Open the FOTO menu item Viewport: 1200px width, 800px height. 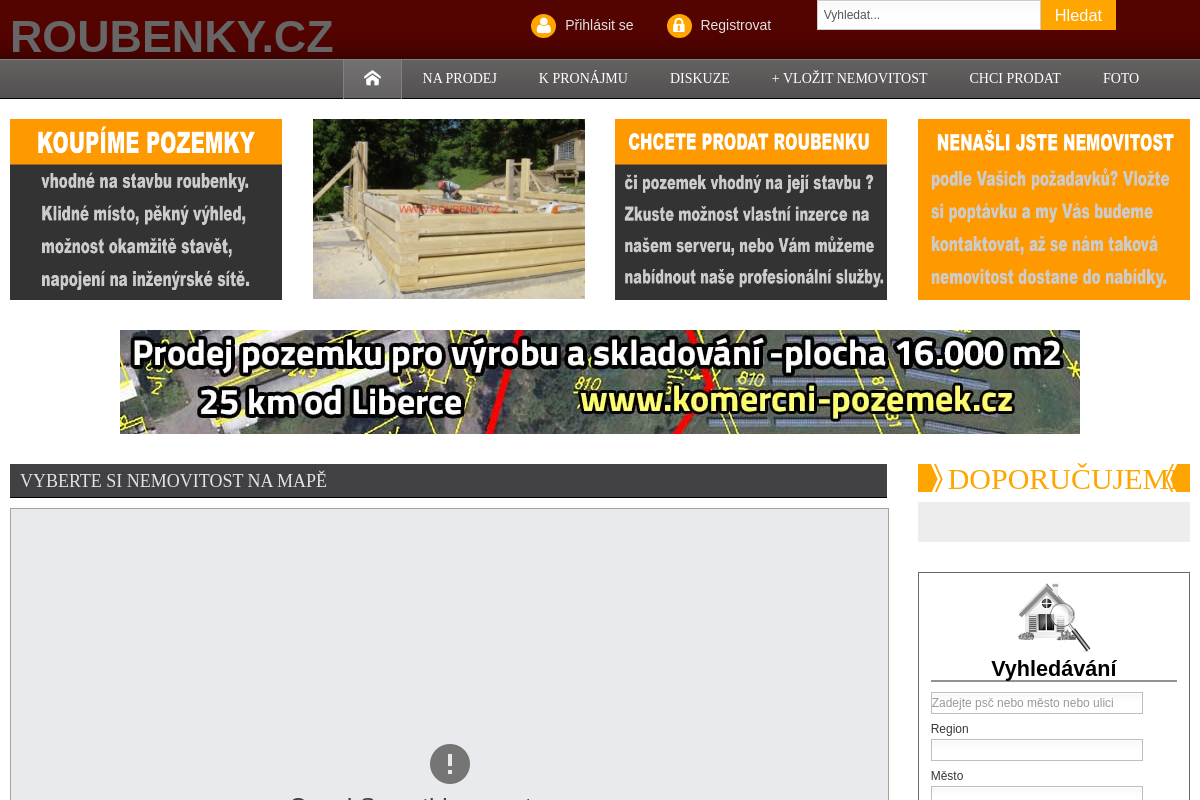[1121, 78]
